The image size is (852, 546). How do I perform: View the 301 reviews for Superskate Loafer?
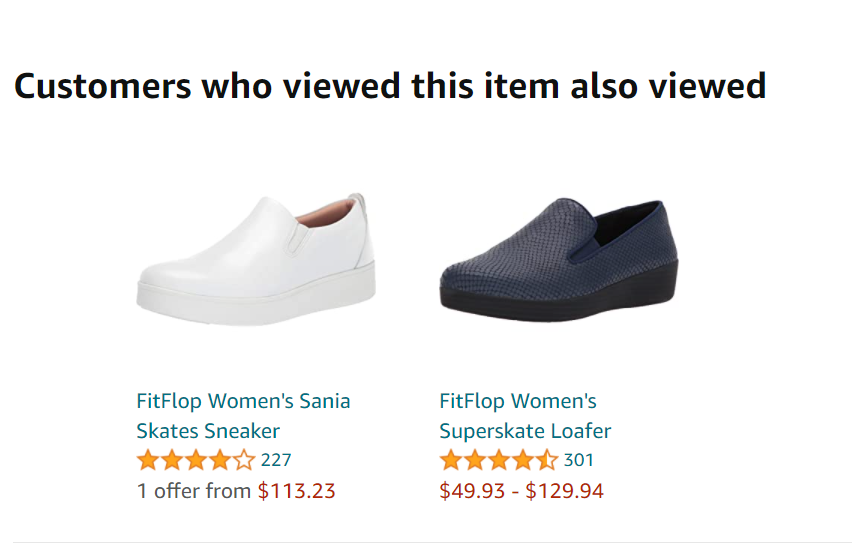(x=579, y=461)
